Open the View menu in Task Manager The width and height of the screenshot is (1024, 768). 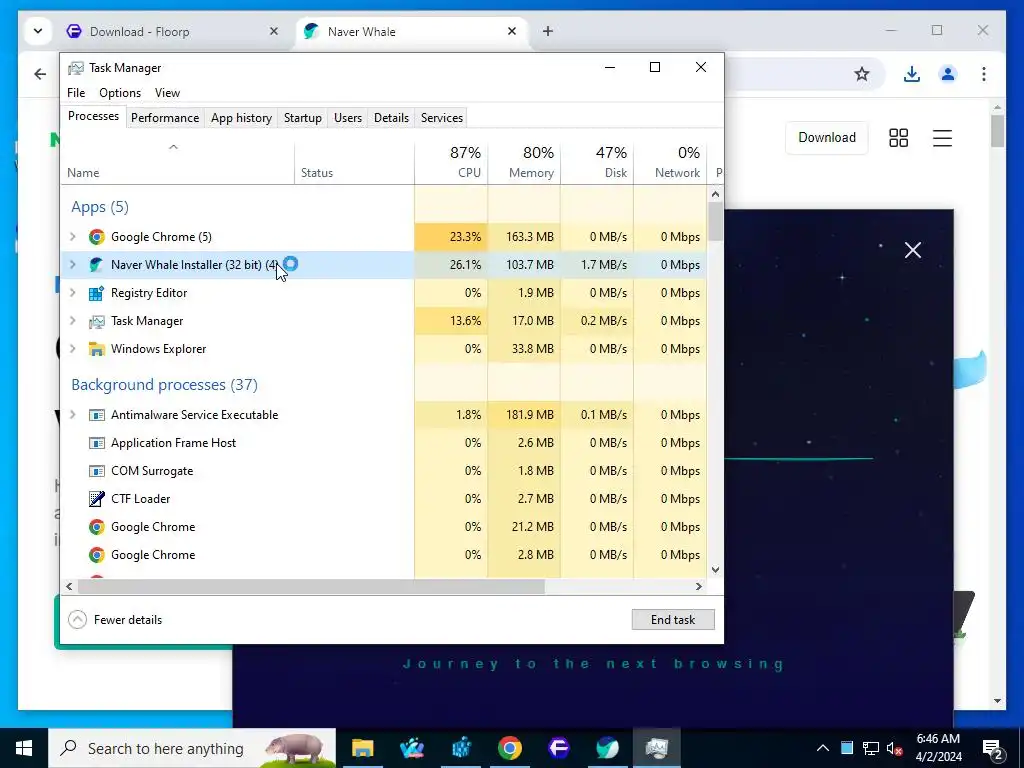[167, 93]
